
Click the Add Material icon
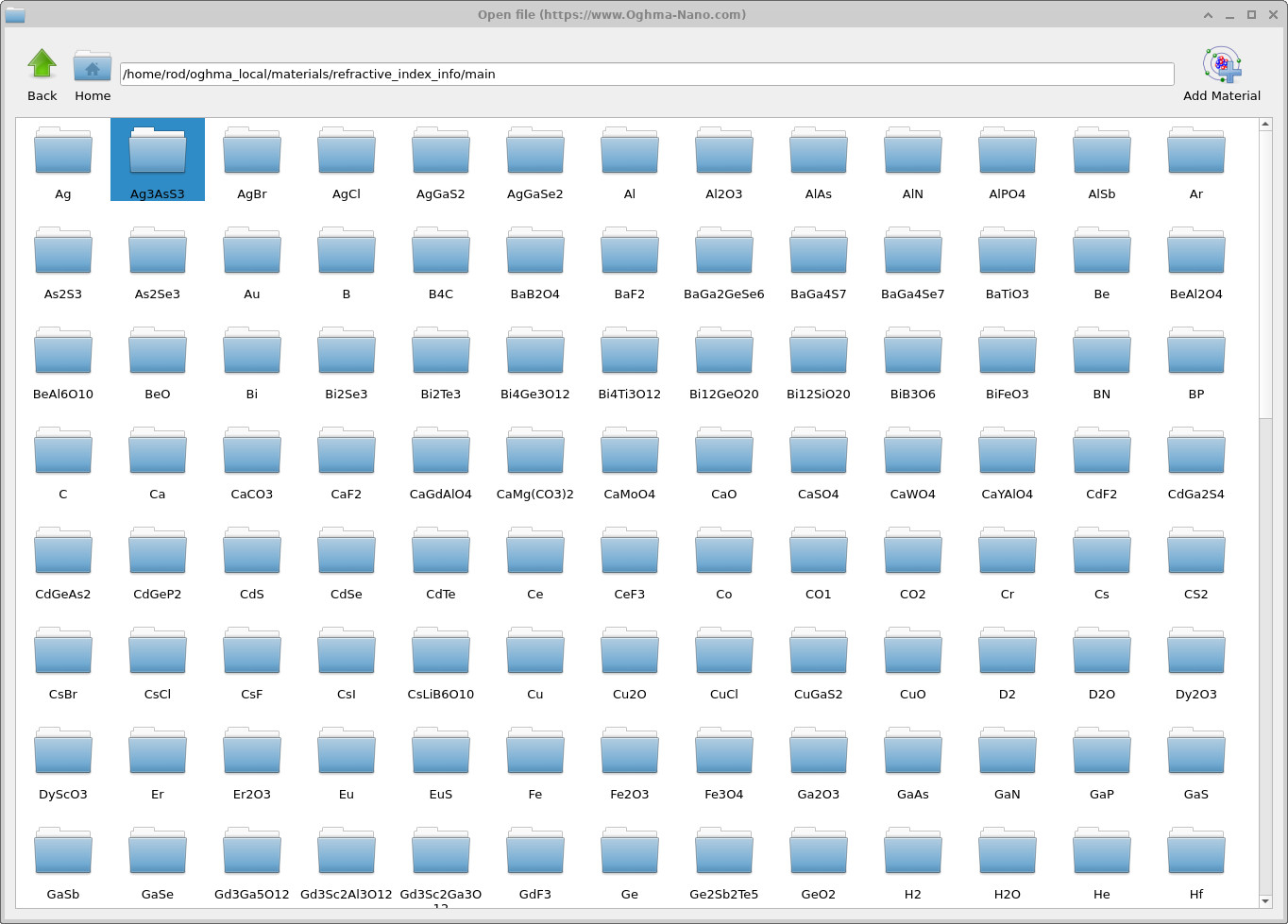tap(1221, 64)
